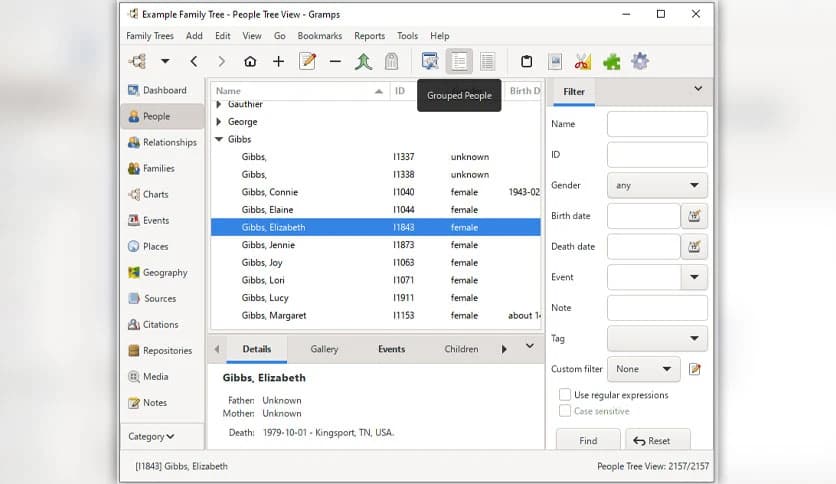
Task: Open the addon manager puzzle piece icon
Action: (611, 62)
